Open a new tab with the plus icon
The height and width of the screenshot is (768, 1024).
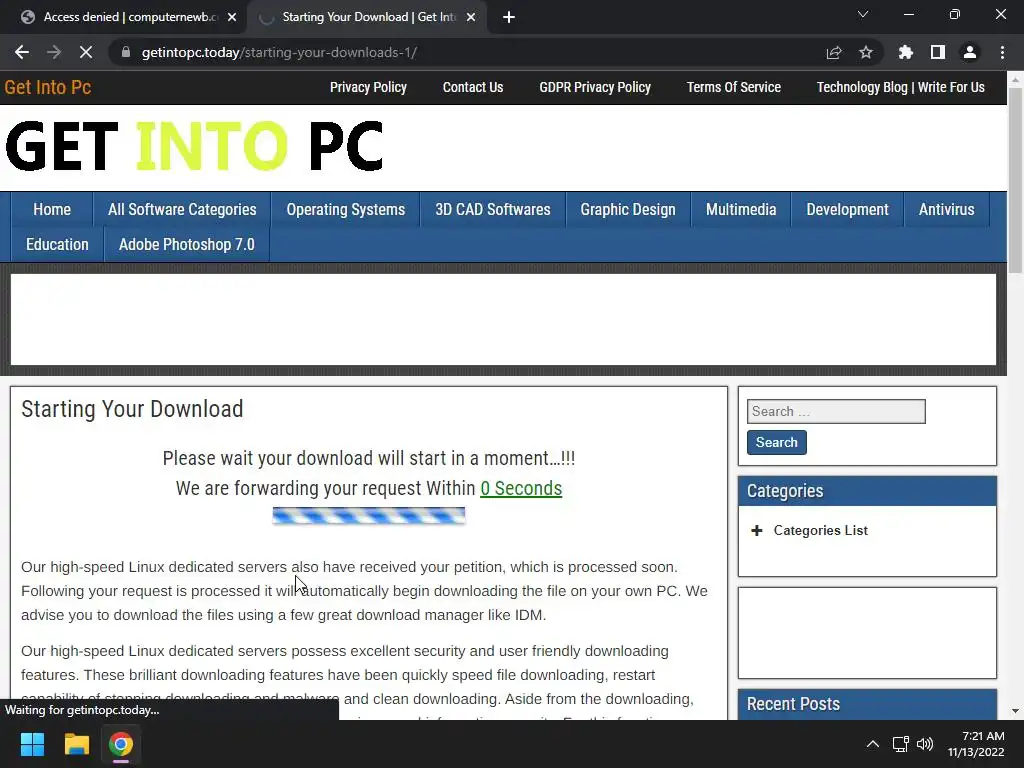click(509, 17)
